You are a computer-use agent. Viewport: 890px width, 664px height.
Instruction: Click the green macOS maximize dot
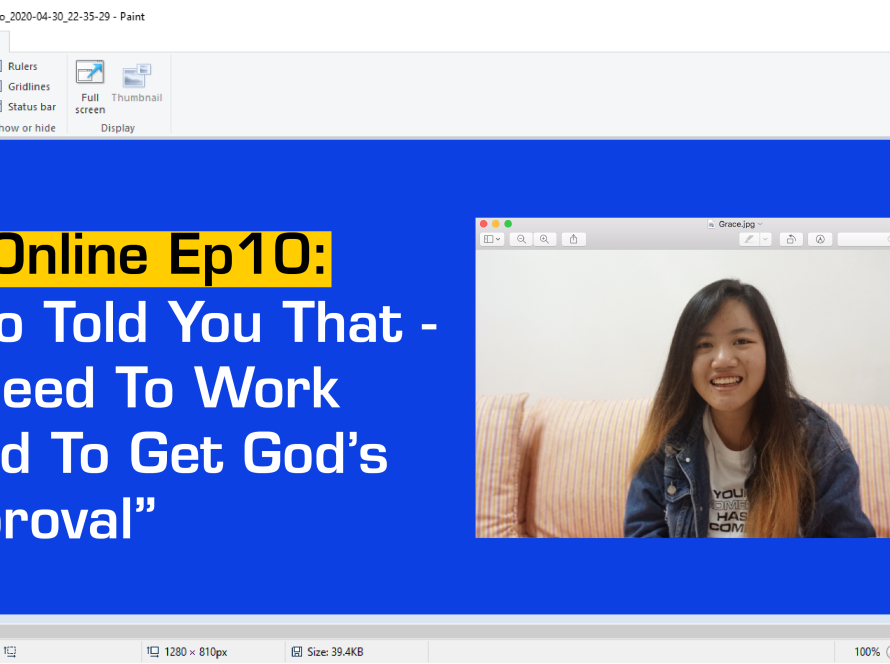point(508,224)
